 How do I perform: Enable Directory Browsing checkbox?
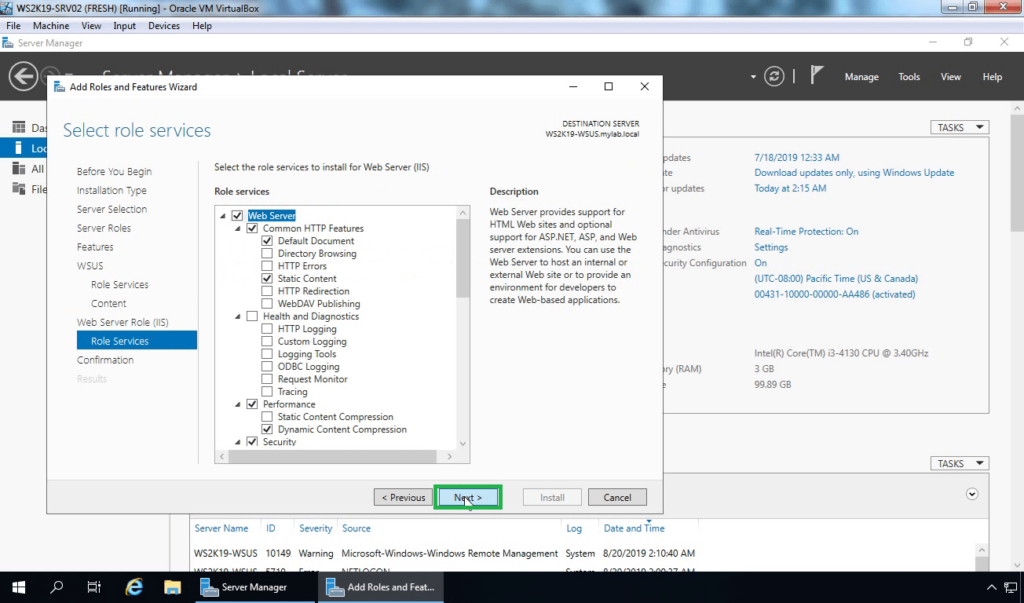267,253
